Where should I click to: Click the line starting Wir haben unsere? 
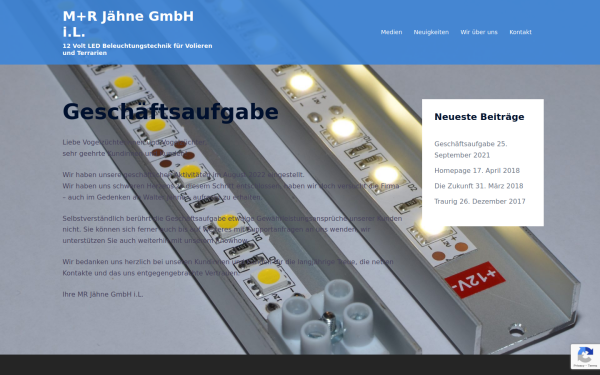183,174
